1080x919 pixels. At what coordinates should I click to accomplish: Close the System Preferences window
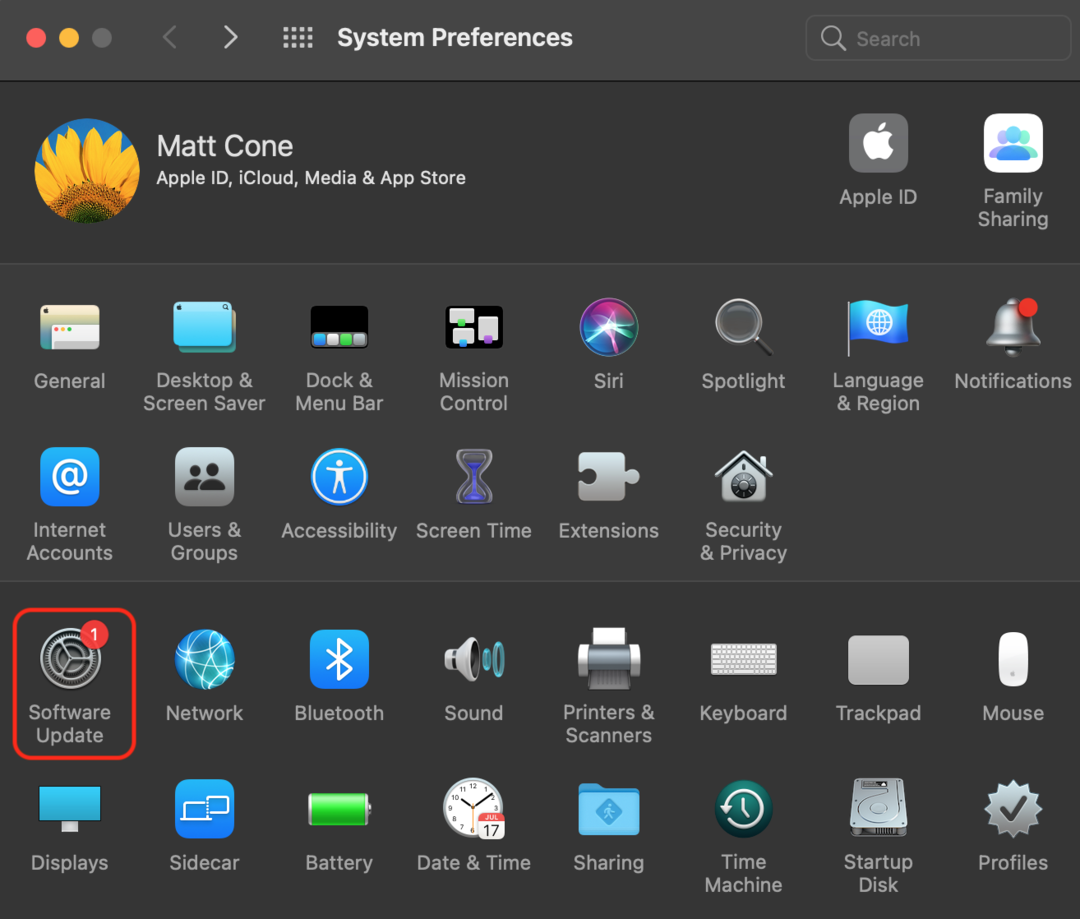[x=36, y=37]
